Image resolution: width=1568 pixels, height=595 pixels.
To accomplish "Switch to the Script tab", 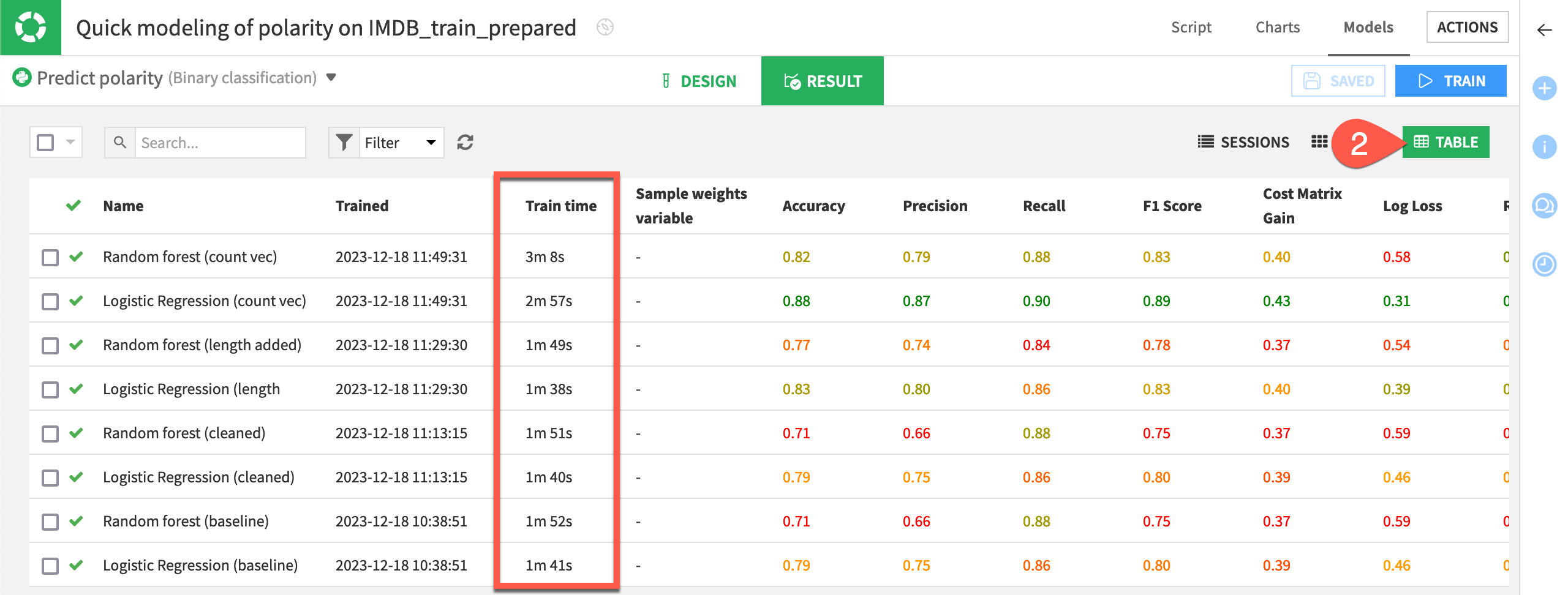I will [1191, 28].
